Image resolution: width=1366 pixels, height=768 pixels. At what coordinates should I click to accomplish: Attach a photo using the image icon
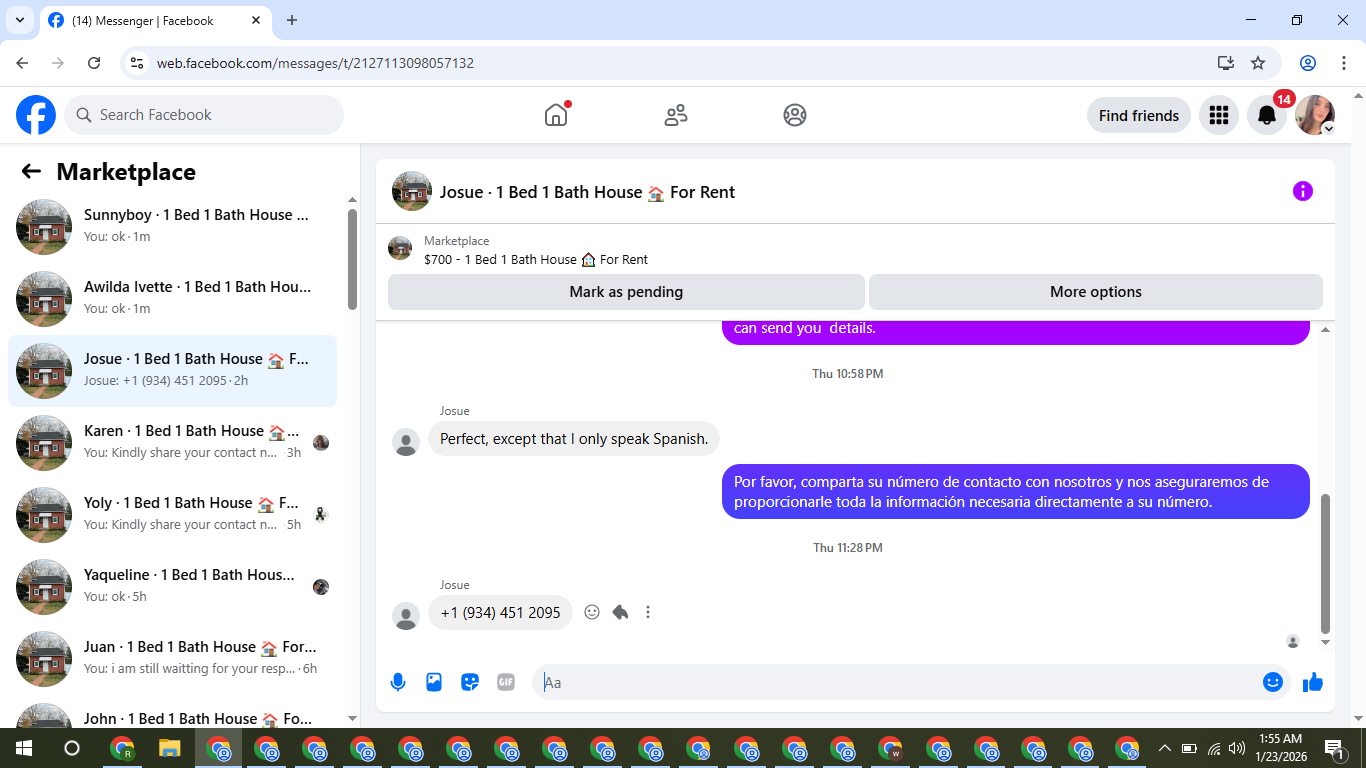click(434, 682)
